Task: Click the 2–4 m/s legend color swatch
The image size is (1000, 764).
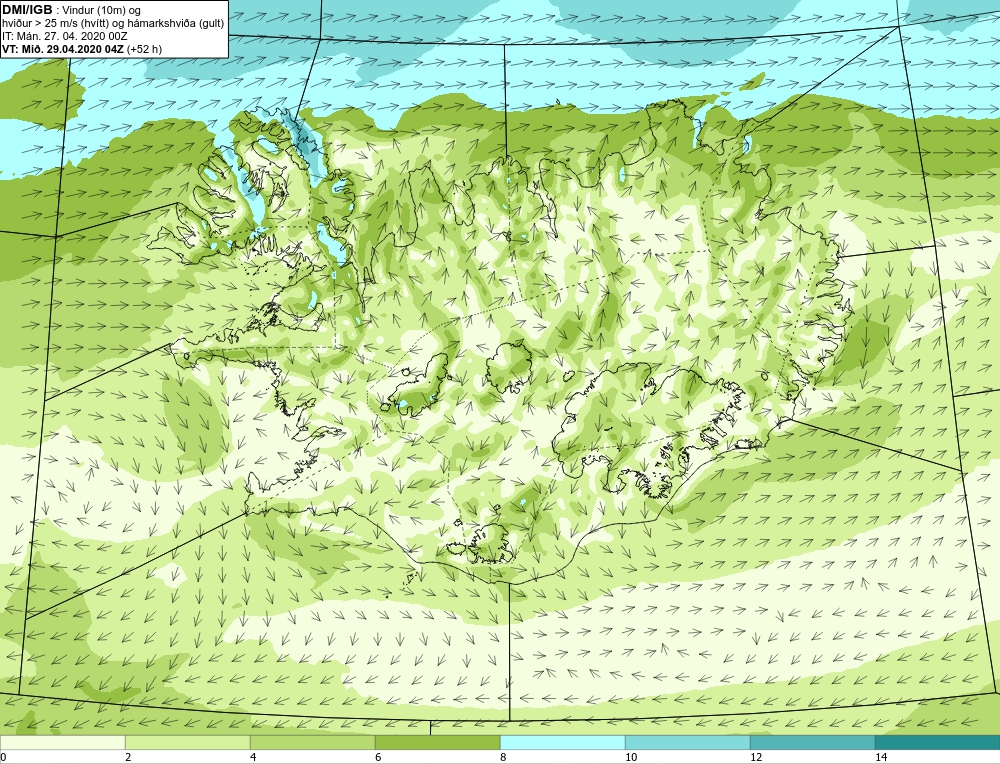Action: pos(188,742)
